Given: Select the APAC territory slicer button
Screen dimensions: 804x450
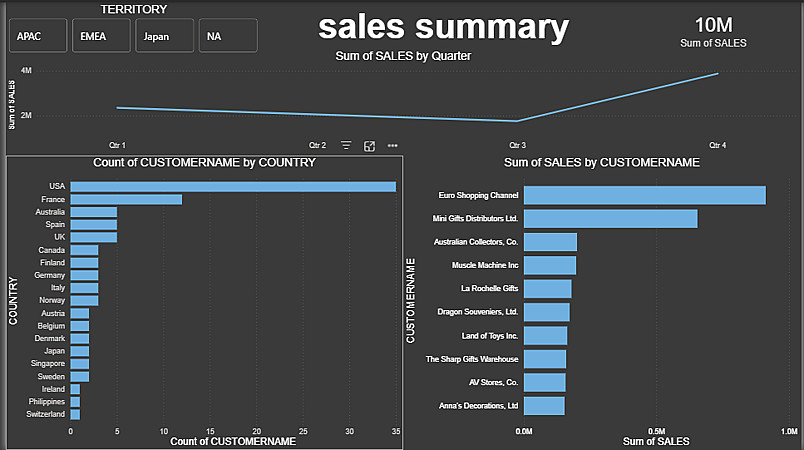Looking at the screenshot, I should [x=38, y=35].
